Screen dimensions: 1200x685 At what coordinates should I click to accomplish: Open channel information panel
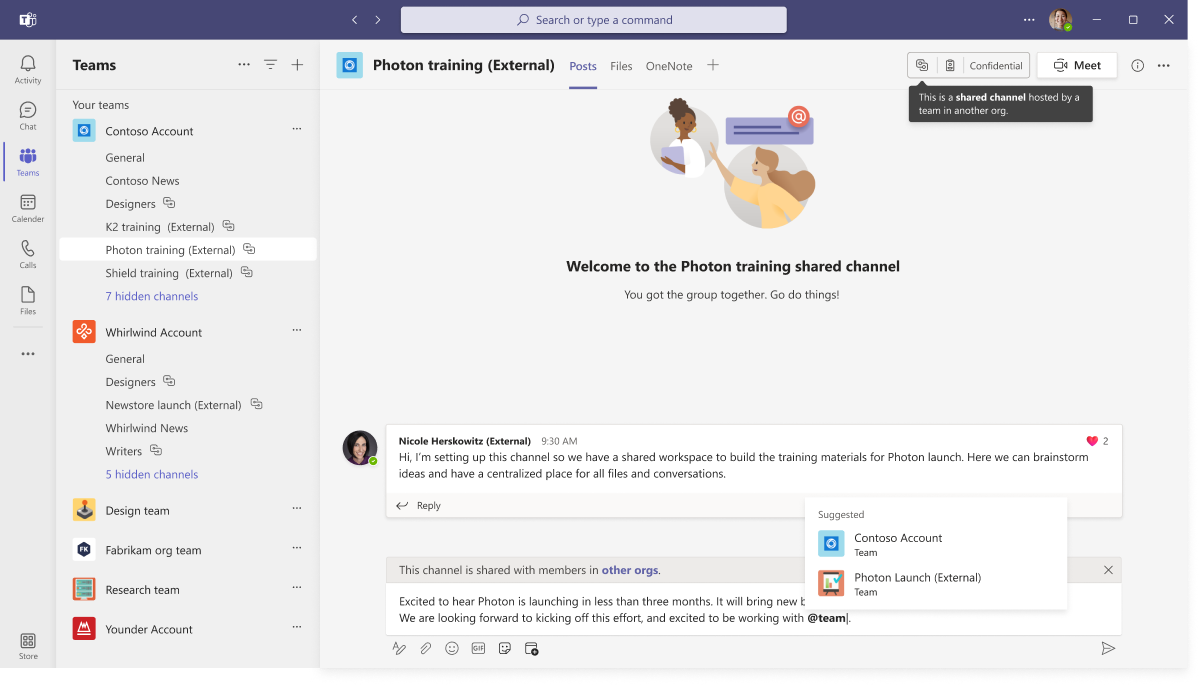pos(1137,65)
